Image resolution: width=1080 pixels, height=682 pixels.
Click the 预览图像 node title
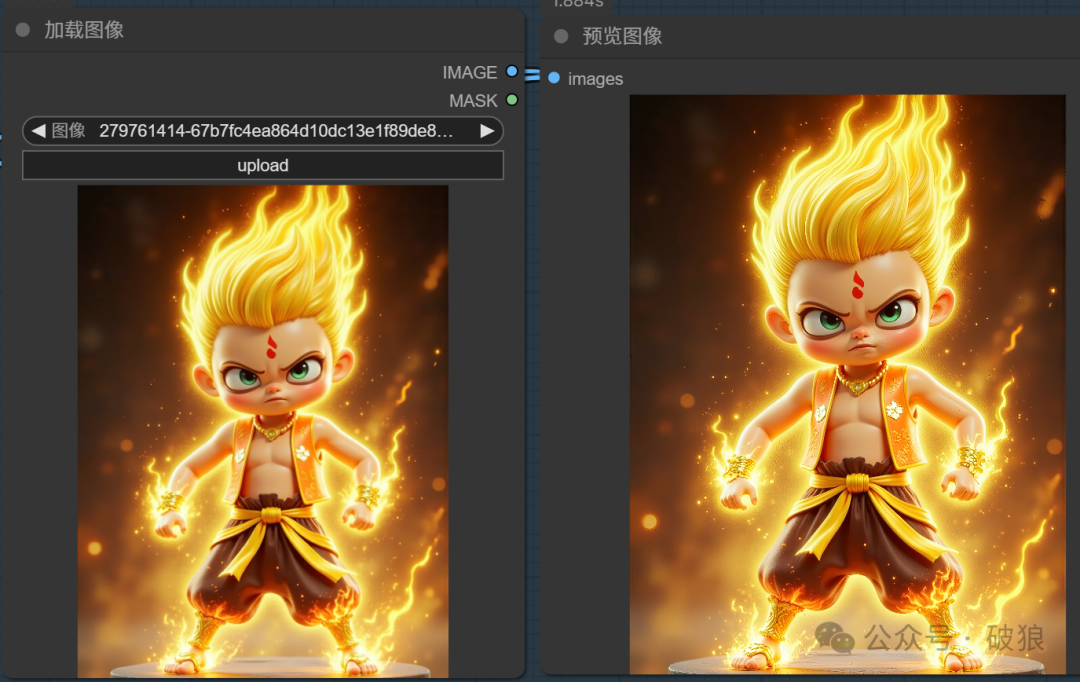pyautogui.click(x=623, y=36)
